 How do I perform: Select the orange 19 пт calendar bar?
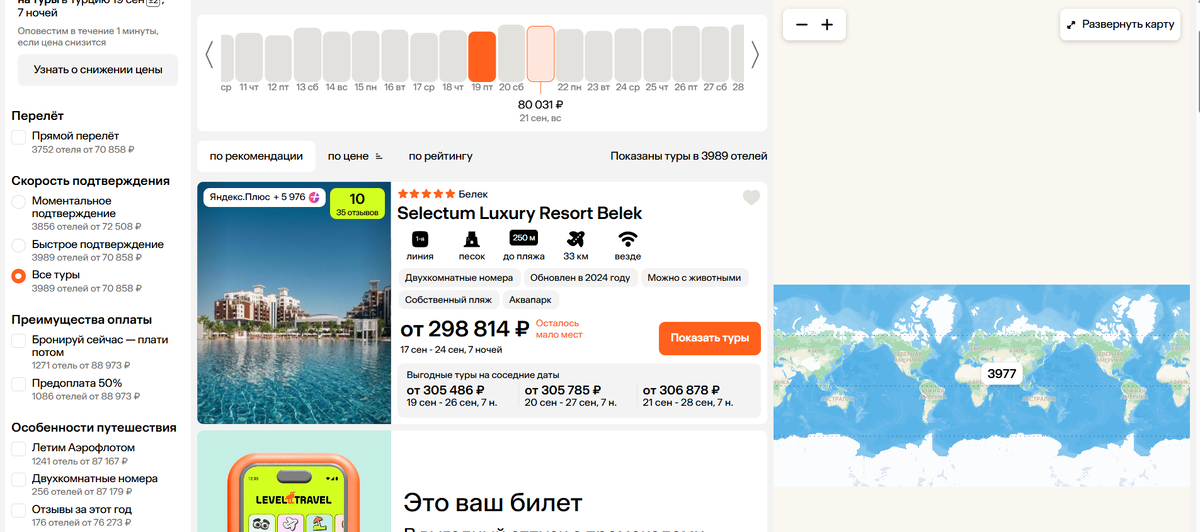pyautogui.click(x=482, y=57)
